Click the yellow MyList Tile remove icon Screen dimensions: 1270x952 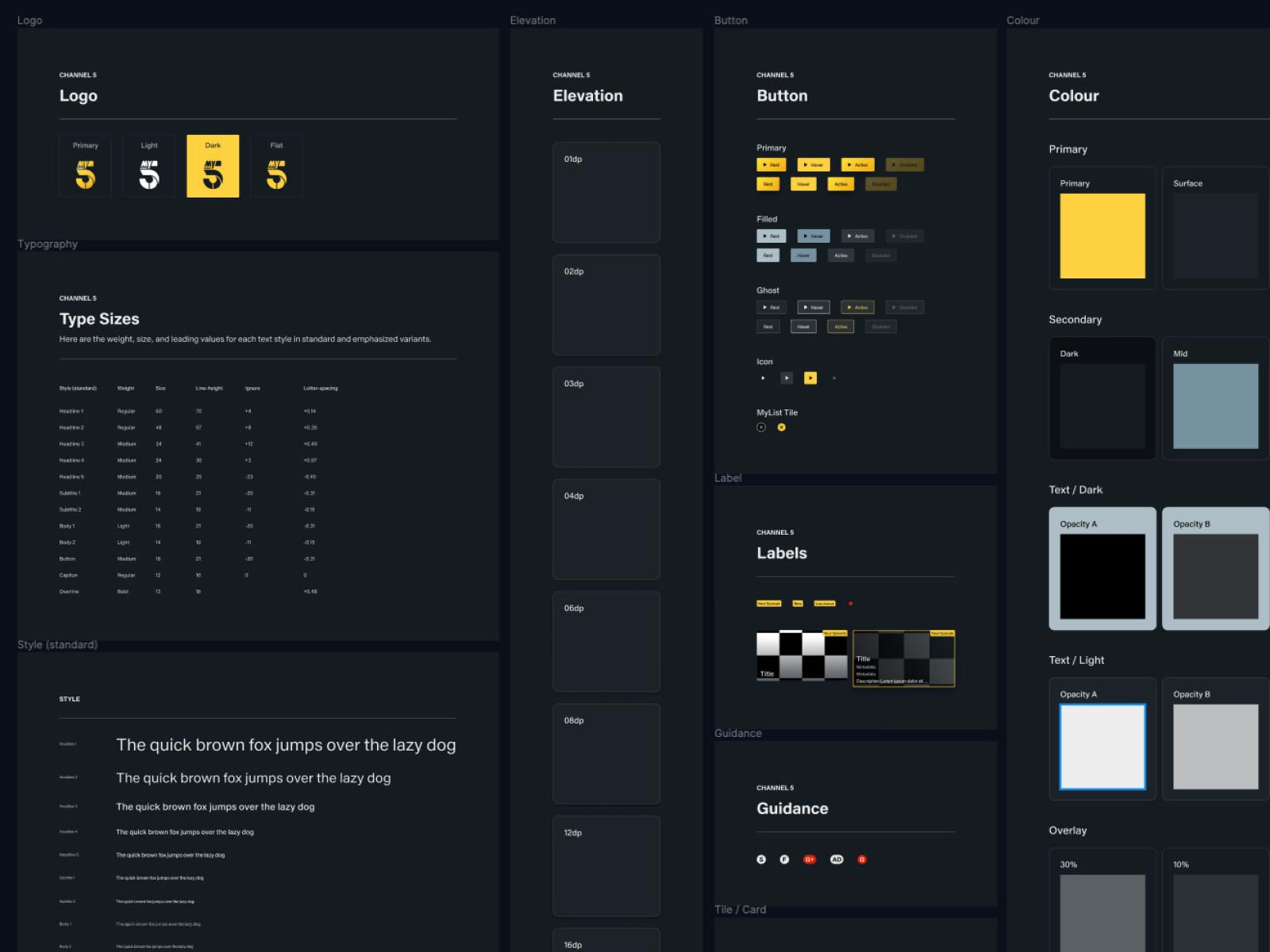(x=781, y=428)
